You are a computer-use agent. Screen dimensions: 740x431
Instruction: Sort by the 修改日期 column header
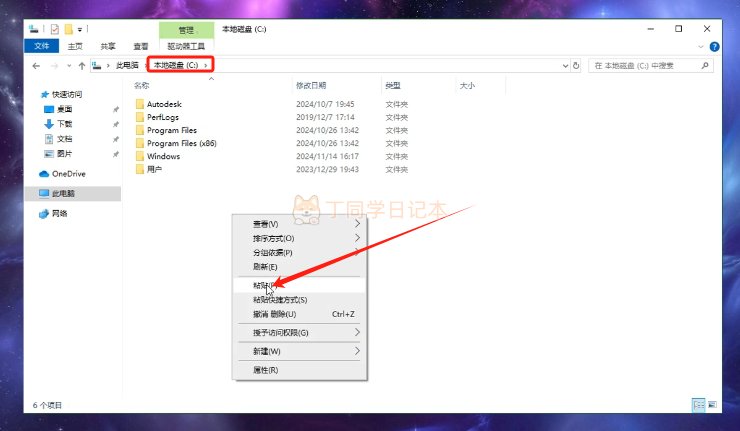(311, 85)
